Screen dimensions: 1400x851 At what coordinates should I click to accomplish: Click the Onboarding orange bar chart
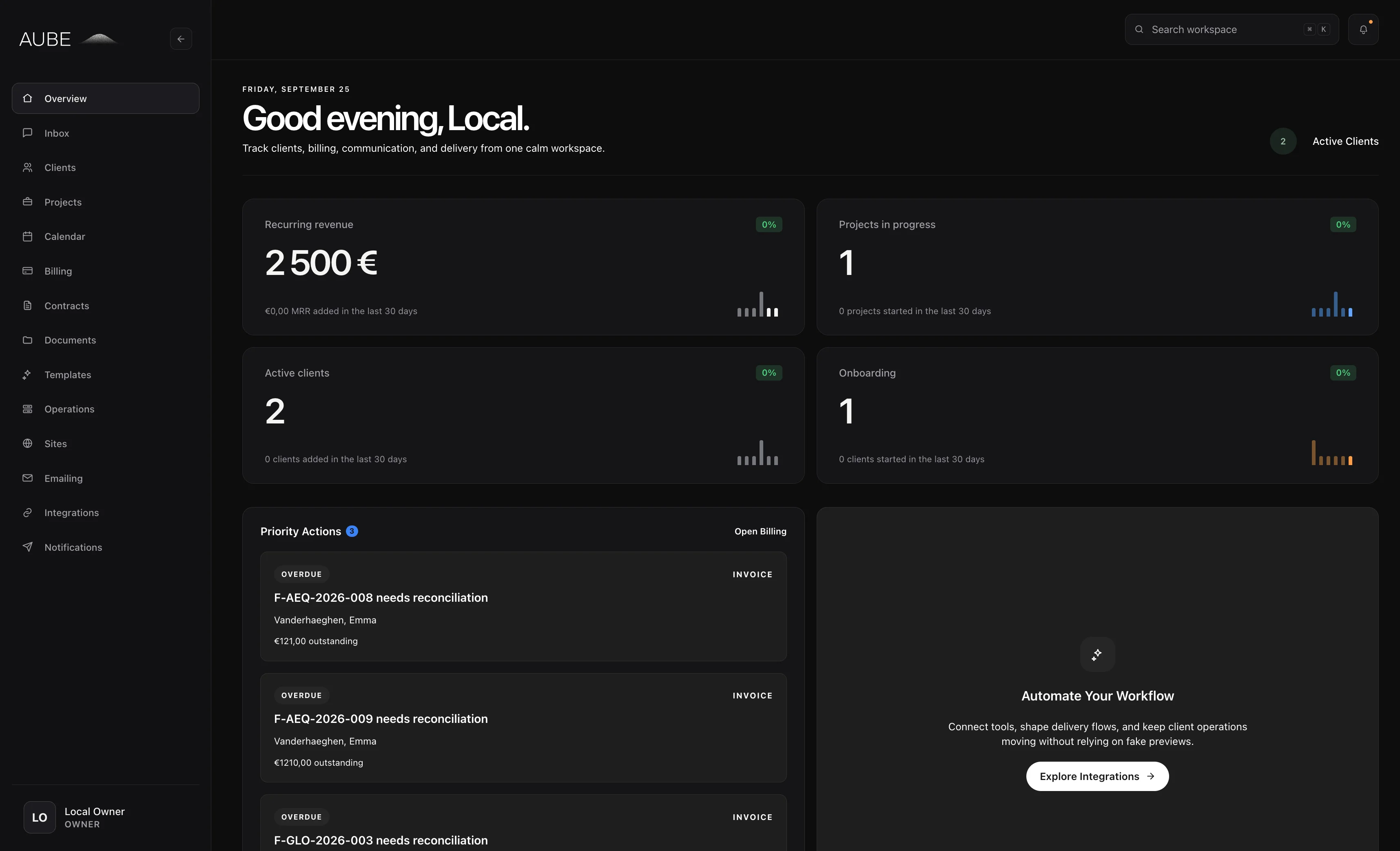(1332, 452)
